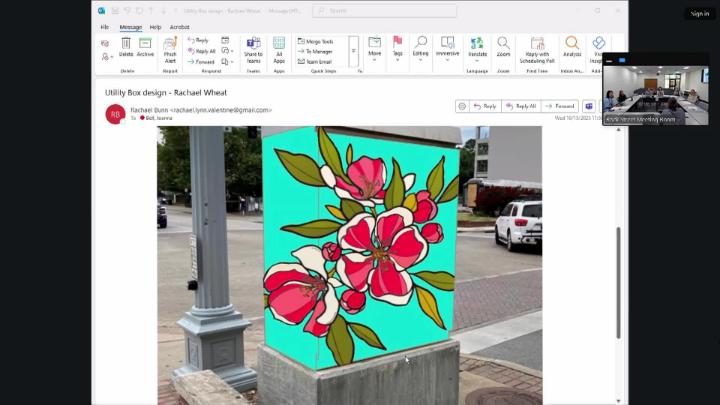Click the Search box in title bar
Screen dimensions: 720x405
pos(384,11)
